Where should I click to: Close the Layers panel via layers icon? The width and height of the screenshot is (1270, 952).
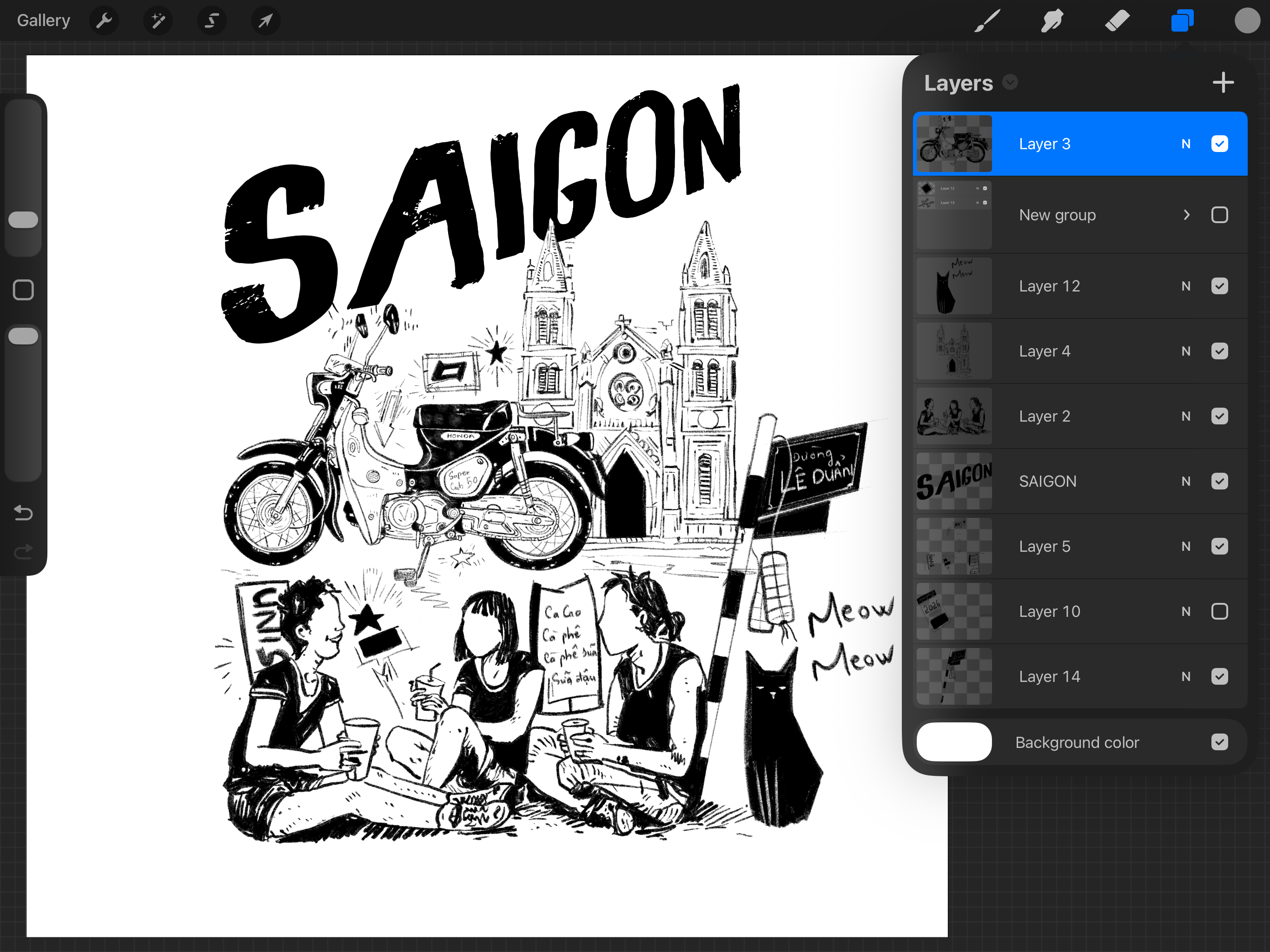click(x=1182, y=21)
